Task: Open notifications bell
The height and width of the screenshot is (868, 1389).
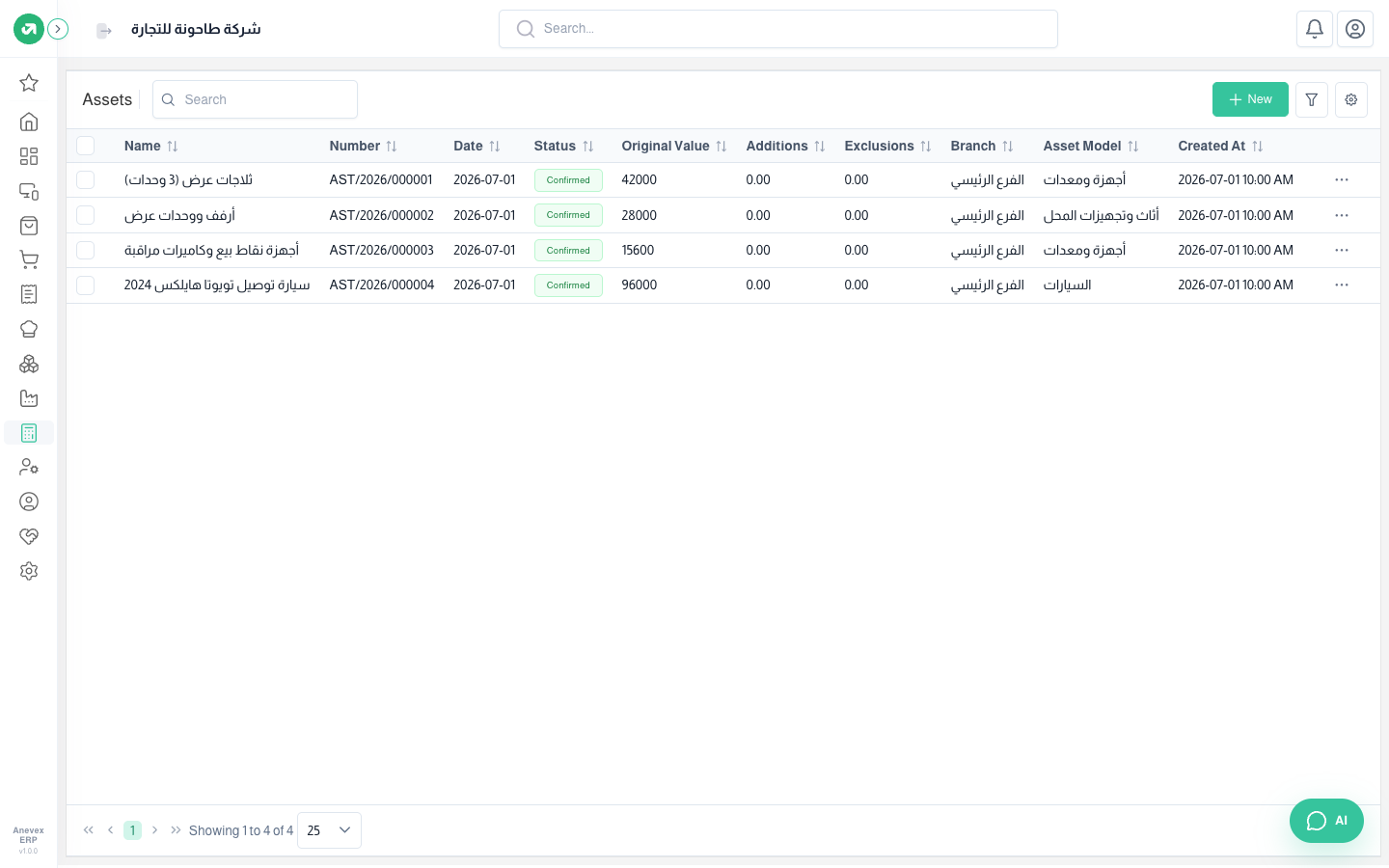Action: [x=1315, y=29]
